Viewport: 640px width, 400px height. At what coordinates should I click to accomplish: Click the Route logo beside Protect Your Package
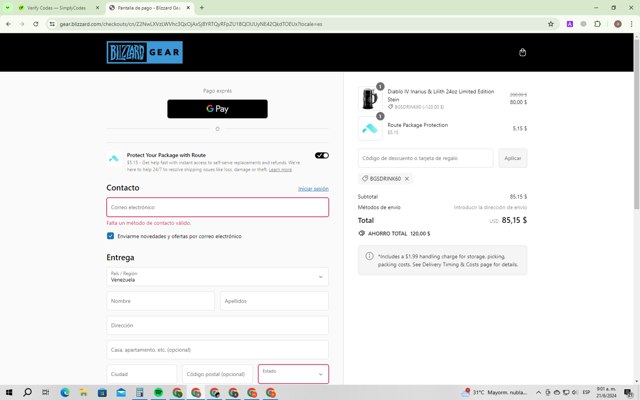click(114, 158)
